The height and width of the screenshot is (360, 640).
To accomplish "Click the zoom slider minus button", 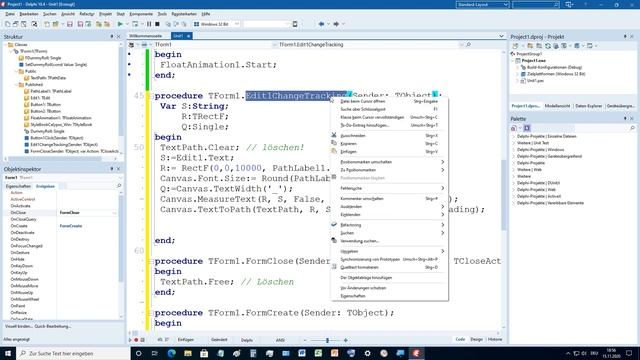I will point(305,340).
